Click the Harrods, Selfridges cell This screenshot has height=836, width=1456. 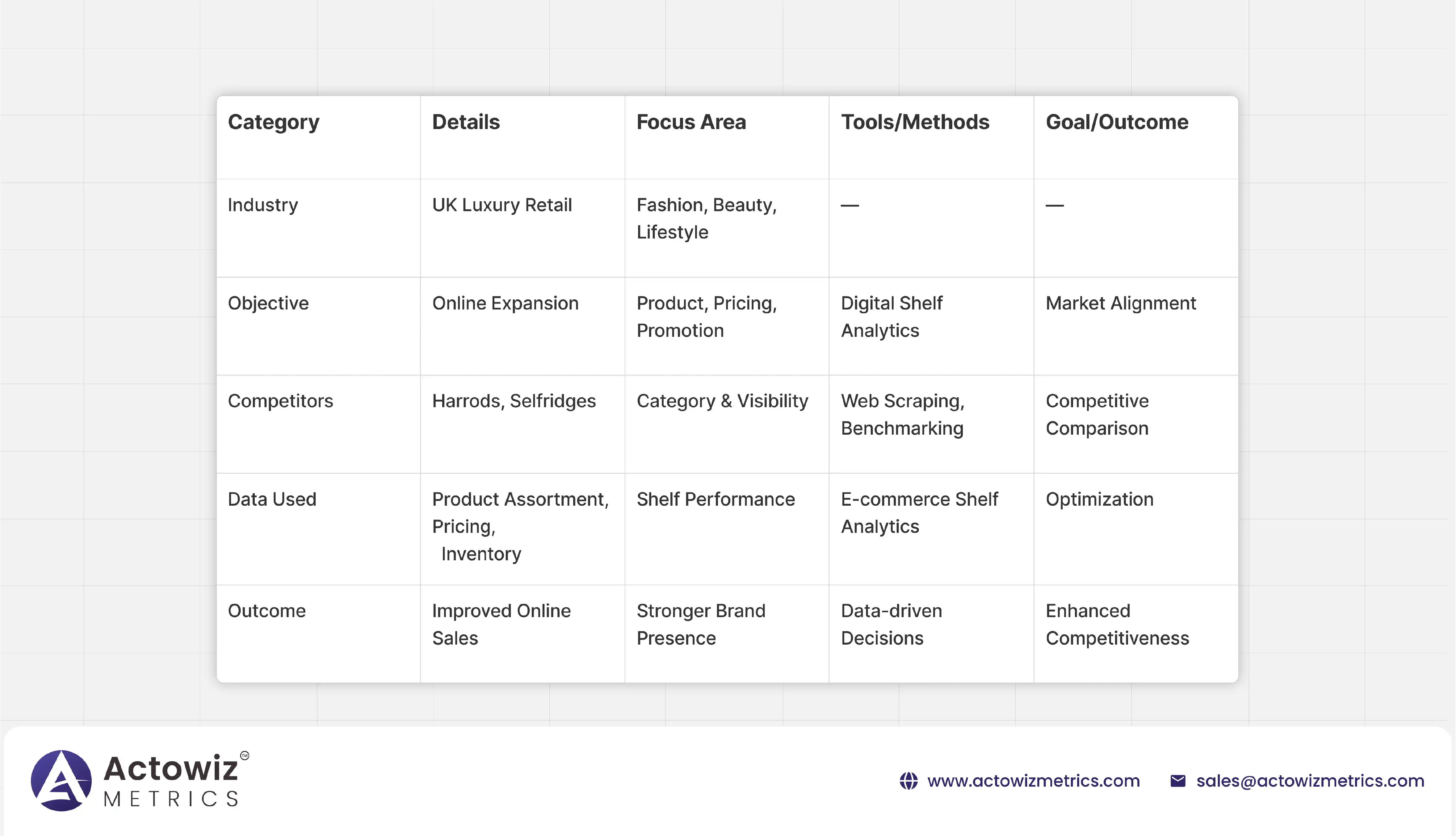[x=514, y=401]
